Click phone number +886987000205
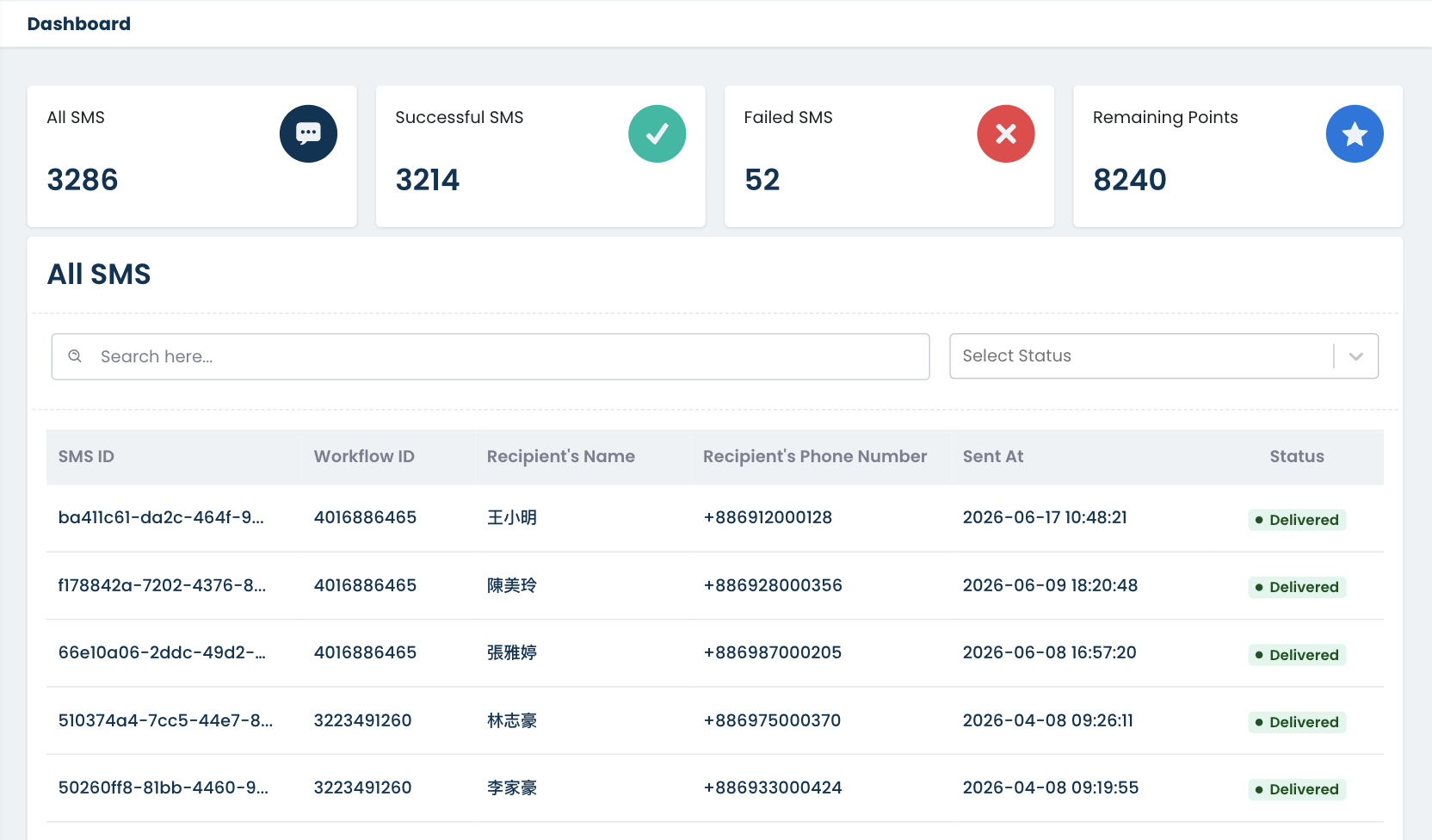The height and width of the screenshot is (840, 1432). pyautogui.click(x=772, y=653)
